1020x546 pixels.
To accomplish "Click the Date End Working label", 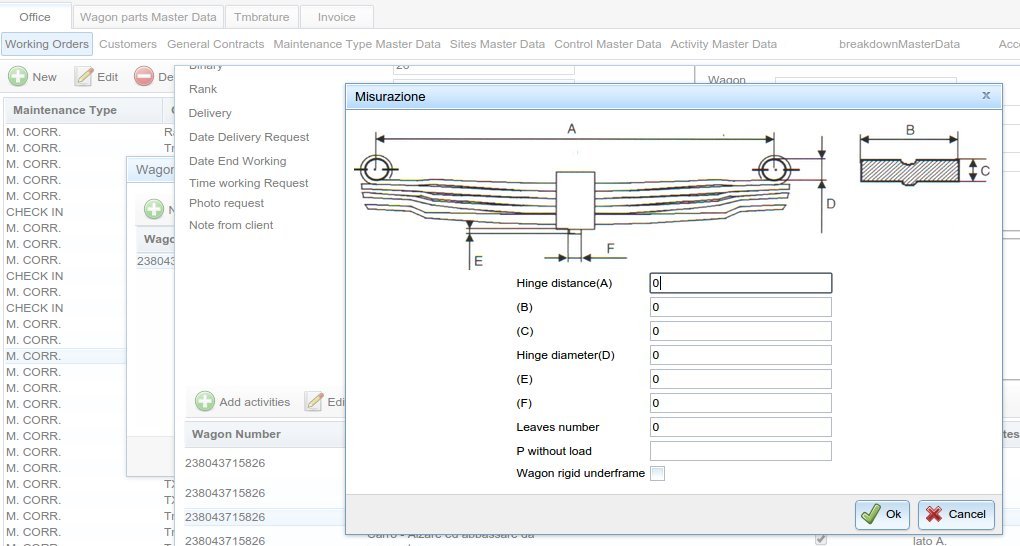I will (x=237, y=161).
